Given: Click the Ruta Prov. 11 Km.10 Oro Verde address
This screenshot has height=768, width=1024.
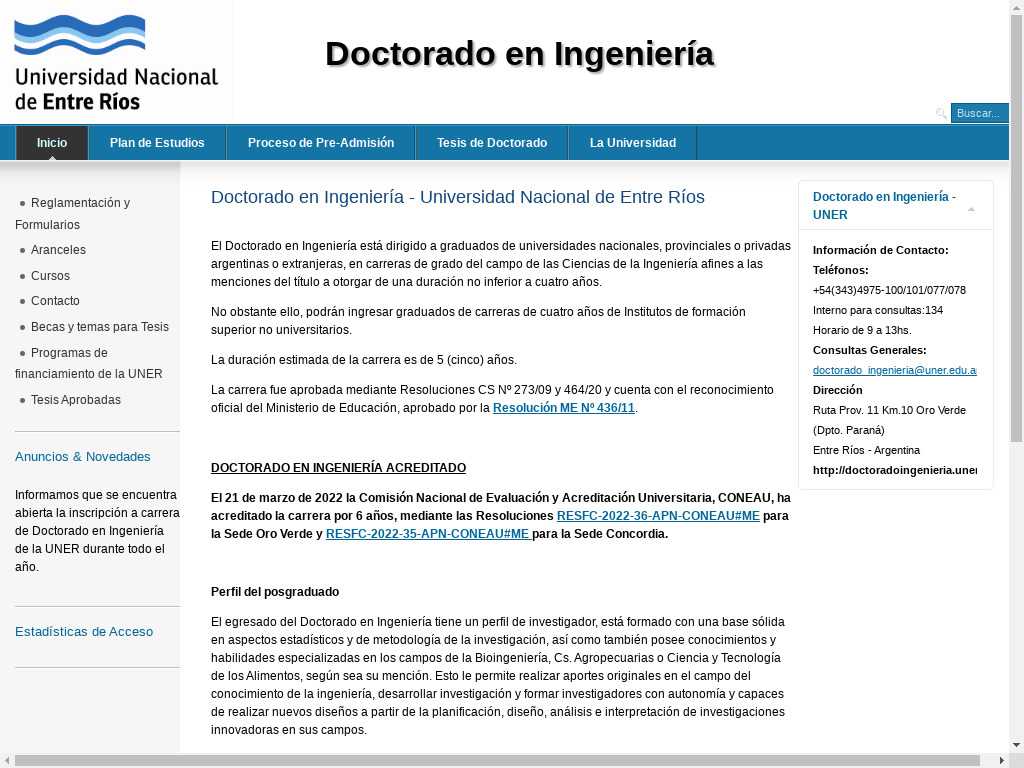Looking at the screenshot, I should [x=889, y=410].
